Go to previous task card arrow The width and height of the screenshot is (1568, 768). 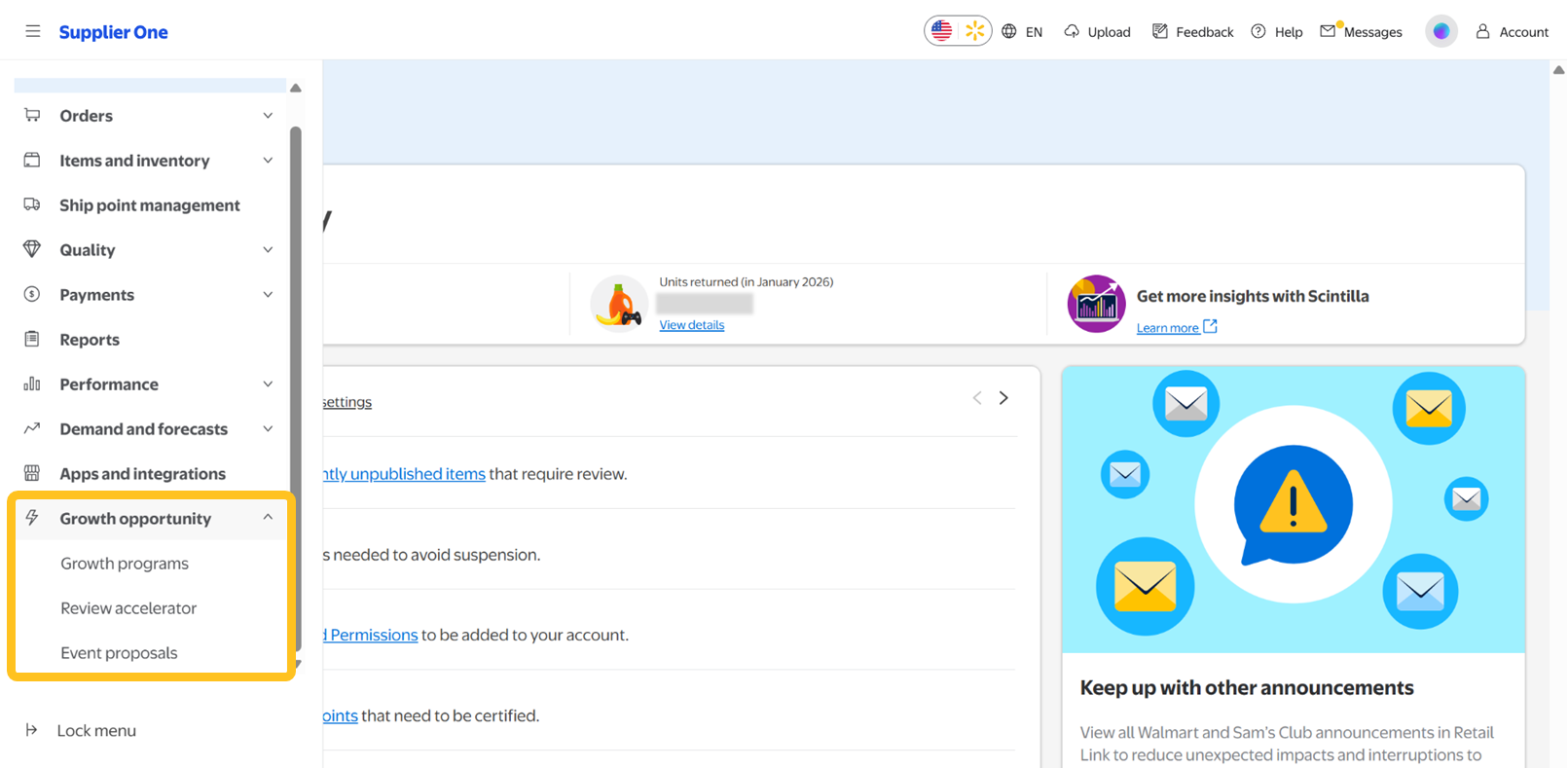click(x=977, y=398)
